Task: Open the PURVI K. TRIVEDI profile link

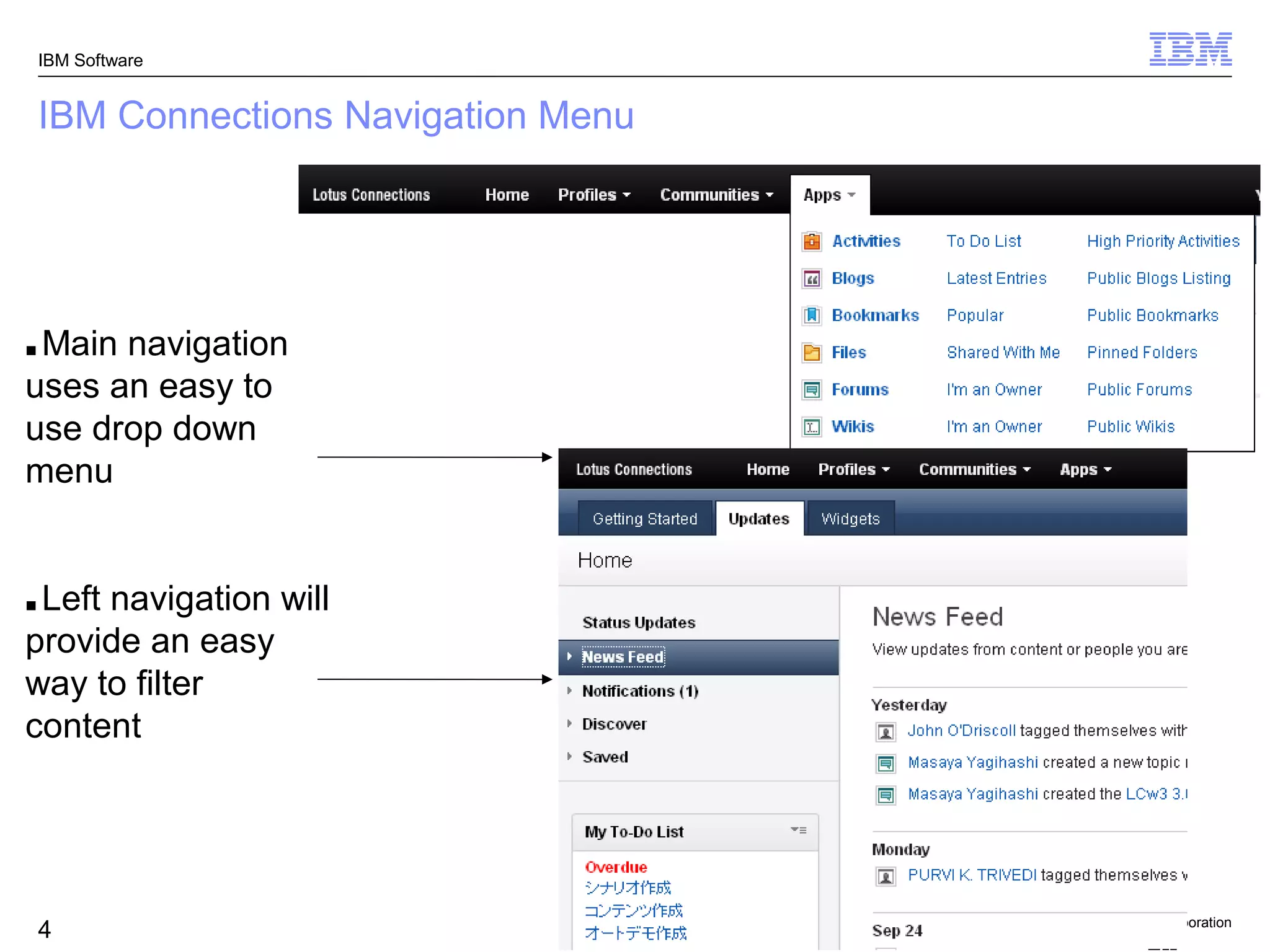Action: click(x=972, y=875)
